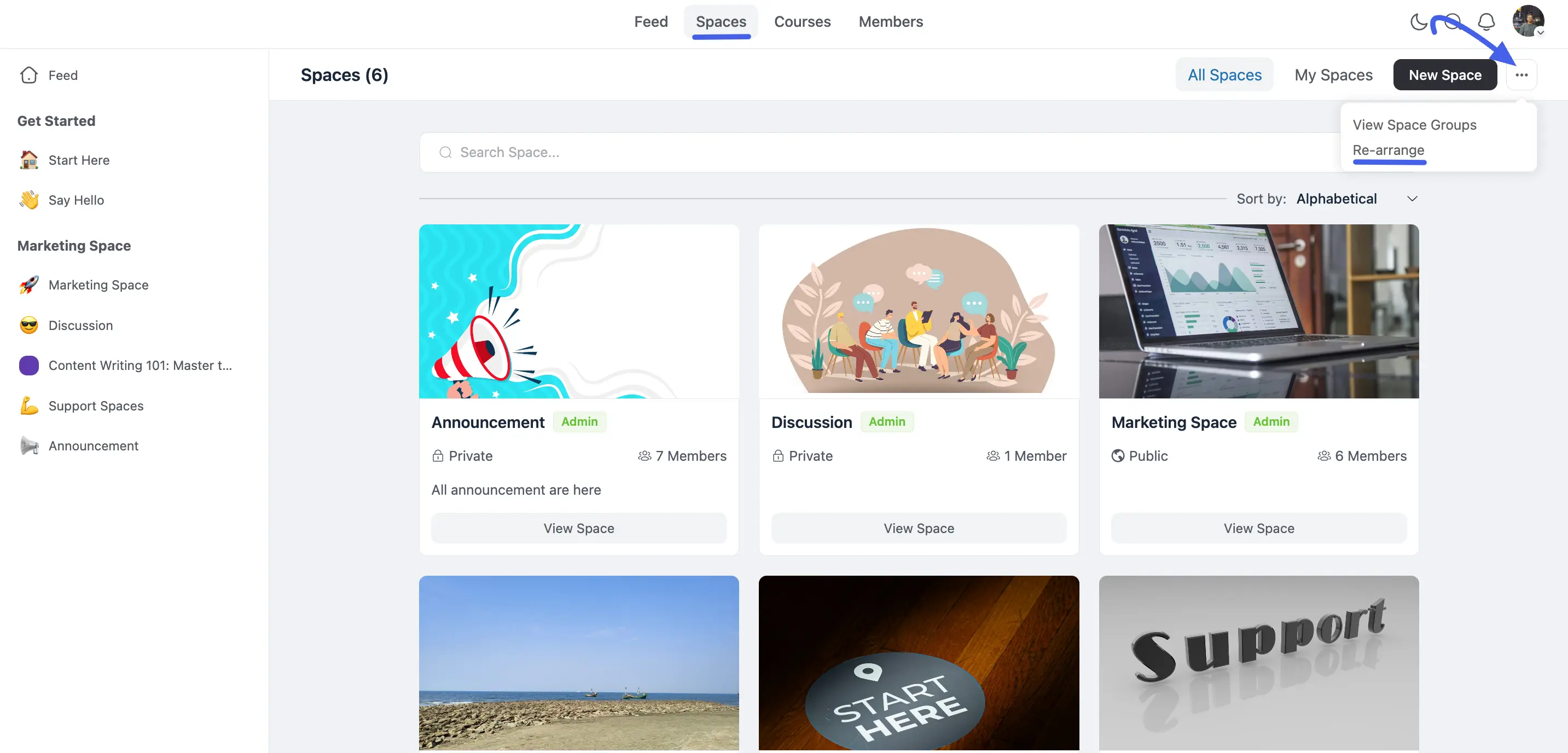This screenshot has height=753, width=1568.
Task: Click the purple Content Writing 101 icon
Action: pos(28,365)
